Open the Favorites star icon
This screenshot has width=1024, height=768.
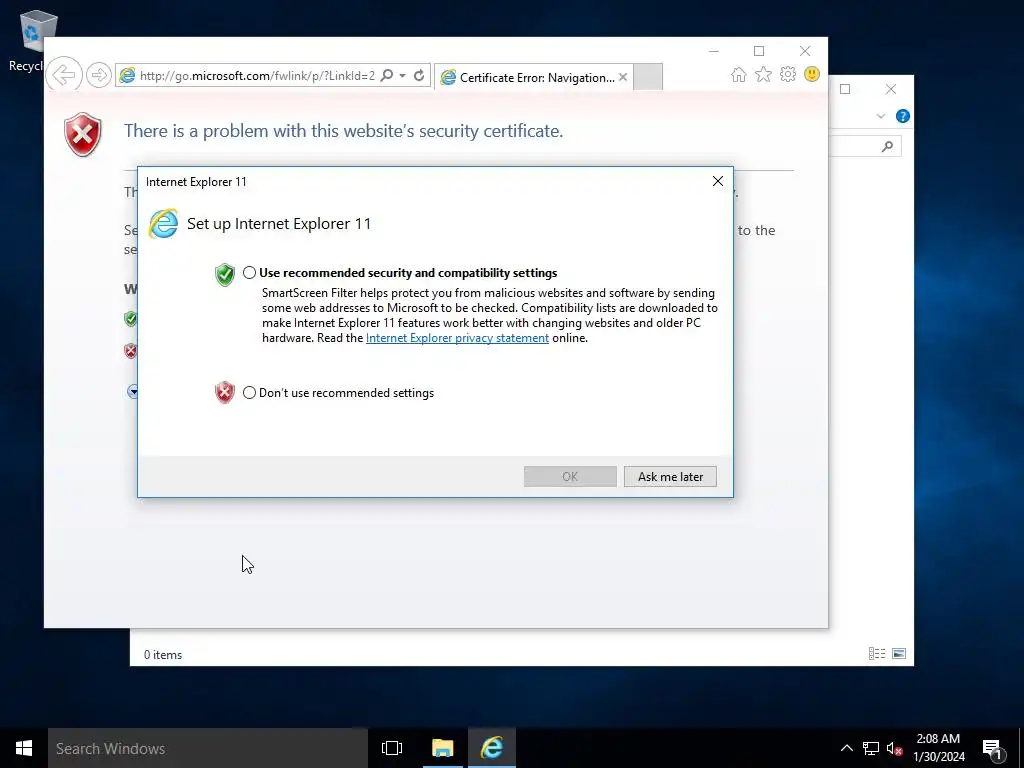coord(763,74)
